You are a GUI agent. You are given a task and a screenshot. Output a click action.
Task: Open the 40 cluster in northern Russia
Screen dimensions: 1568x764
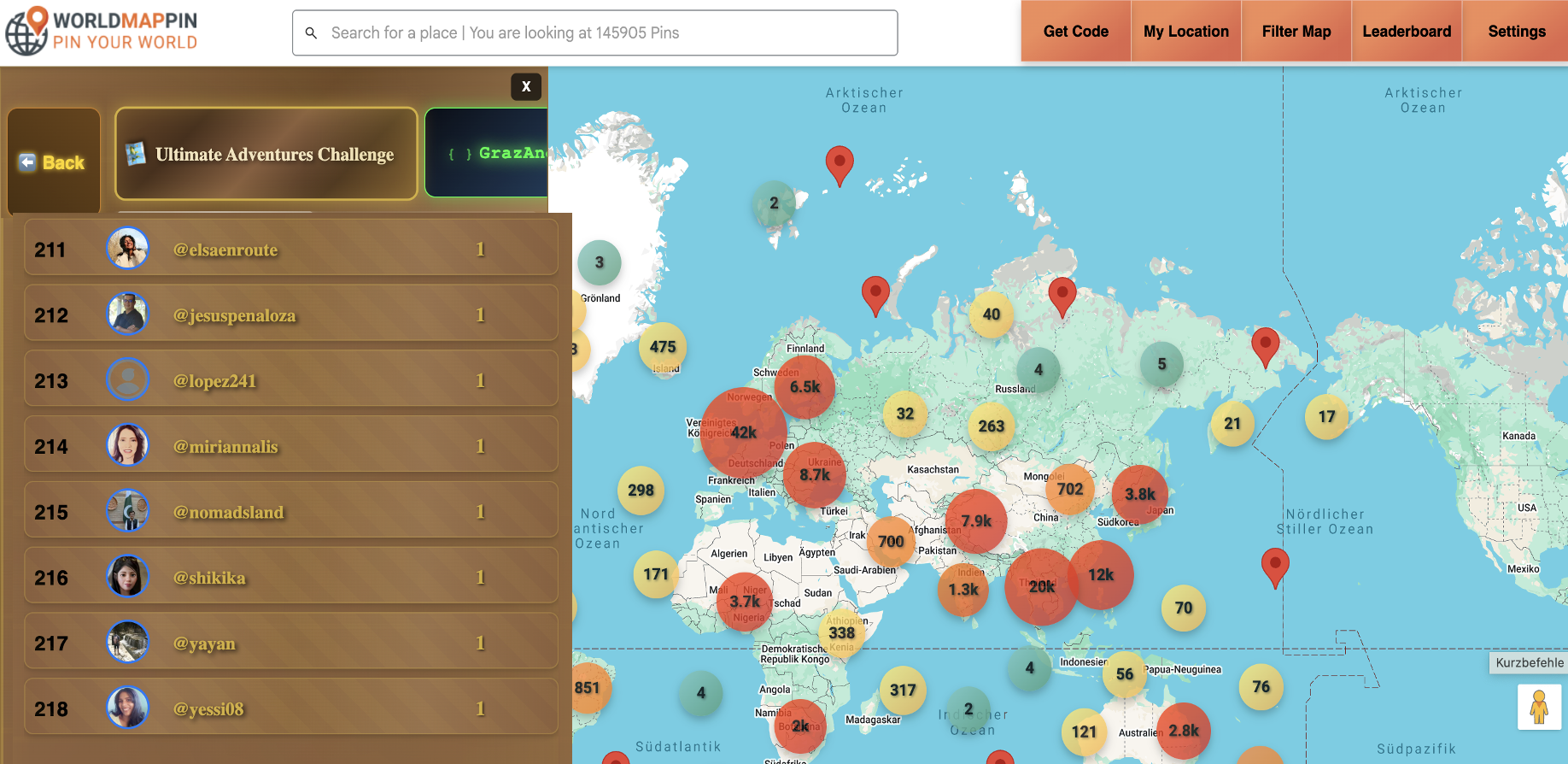pyautogui.click(x=992, y=314)
